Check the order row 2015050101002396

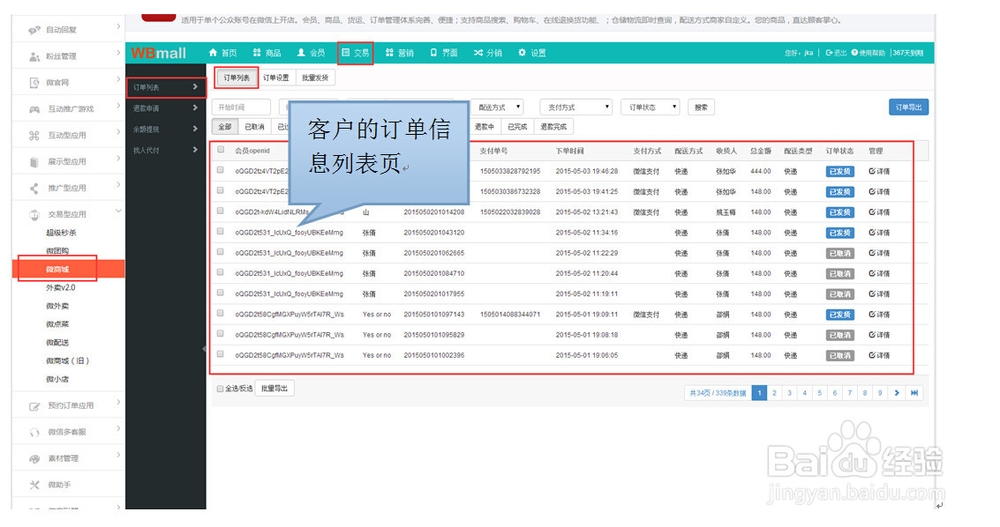(221, 354)
